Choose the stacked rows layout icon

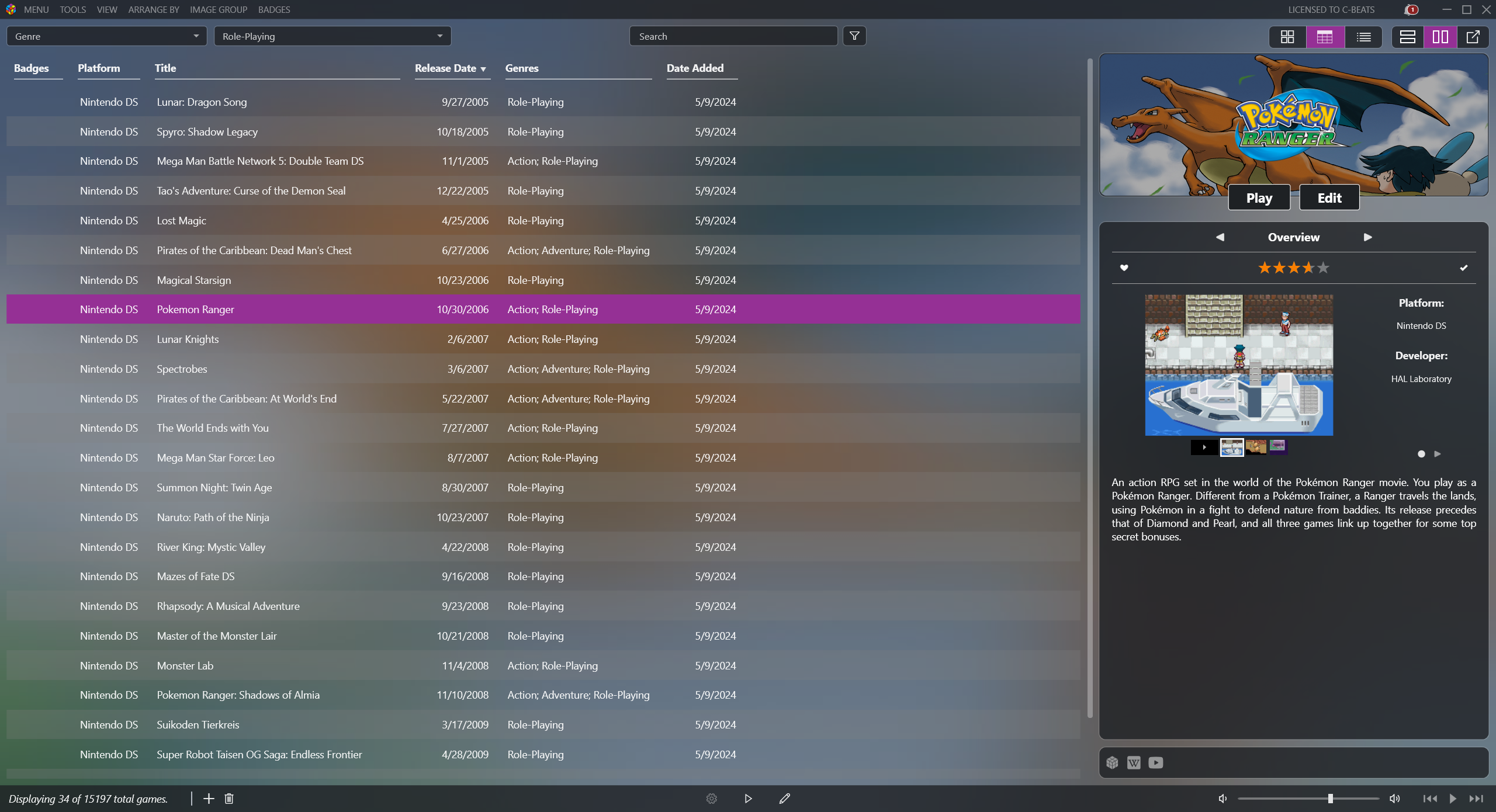tap(1408, 37)
